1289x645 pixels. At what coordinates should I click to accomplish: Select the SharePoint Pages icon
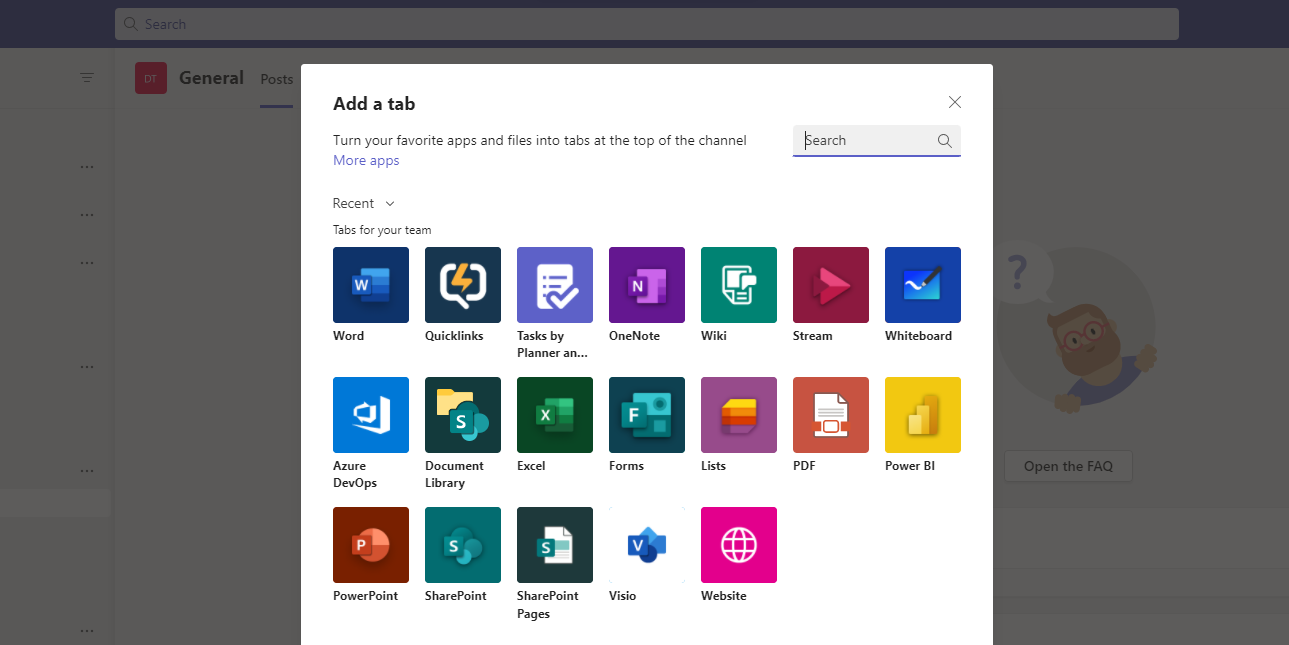pyautogui.click(x=555, y=545)
